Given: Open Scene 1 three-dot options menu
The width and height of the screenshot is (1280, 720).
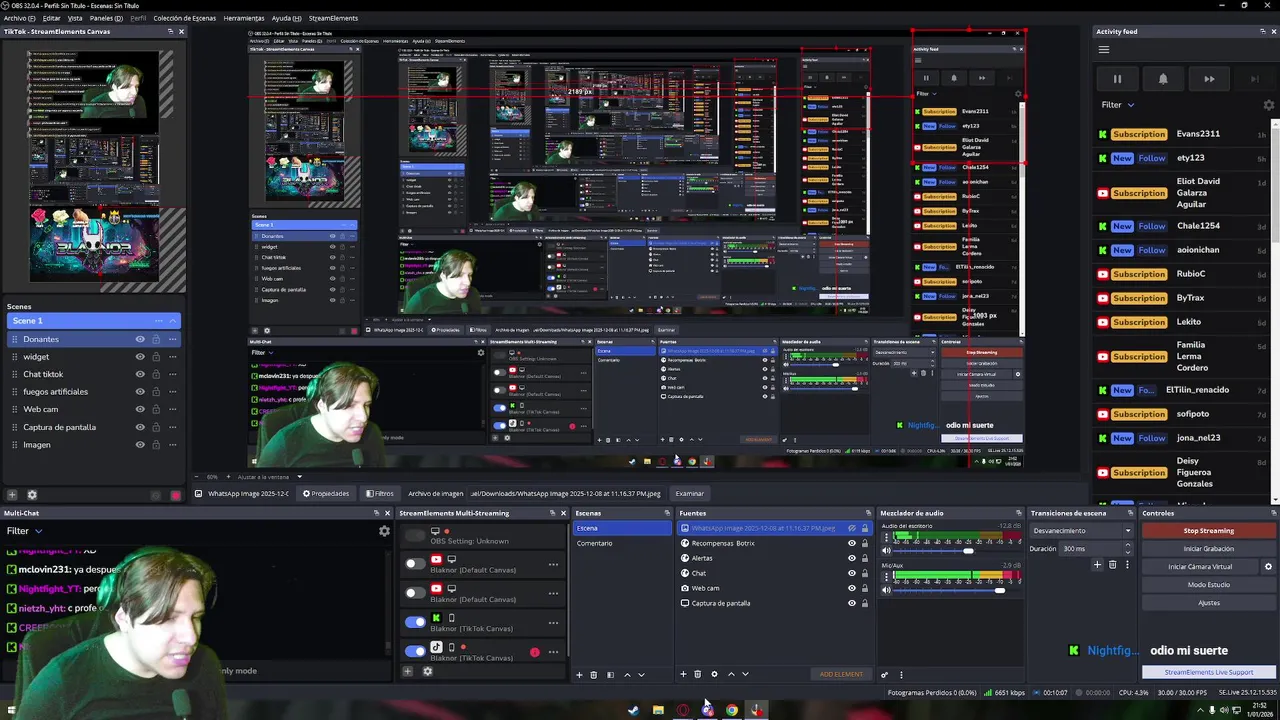Looking at the screenshot, I should 158,321.
